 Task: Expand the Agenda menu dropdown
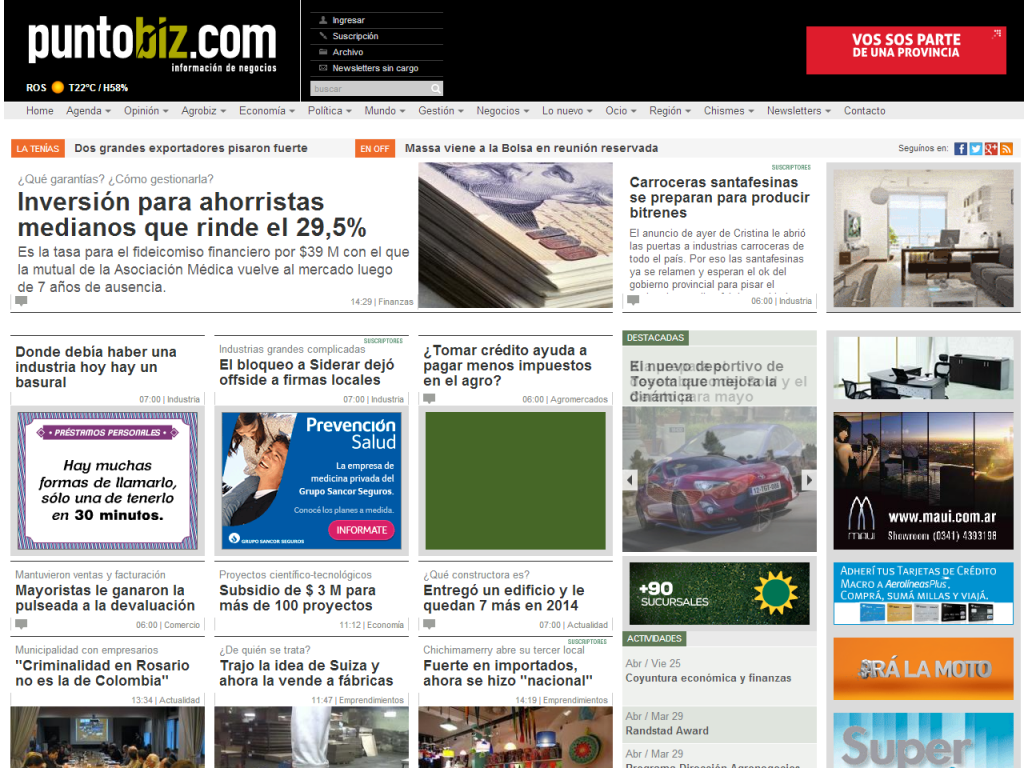88,111
